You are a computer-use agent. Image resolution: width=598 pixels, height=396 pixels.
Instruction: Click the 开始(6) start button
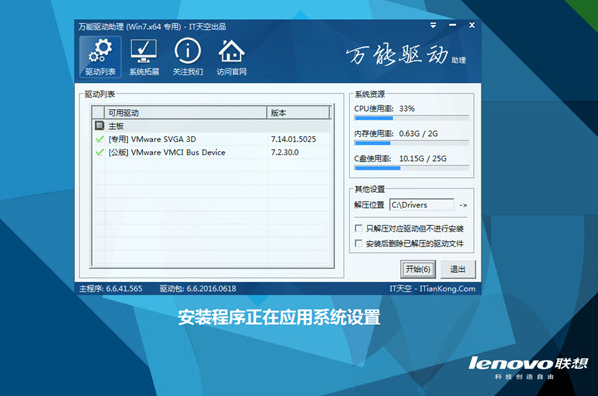[x=418, y=269]
